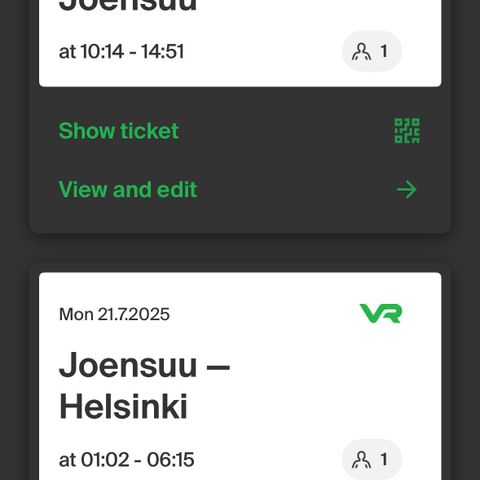Open View and edit for first trip

point(128,189)
